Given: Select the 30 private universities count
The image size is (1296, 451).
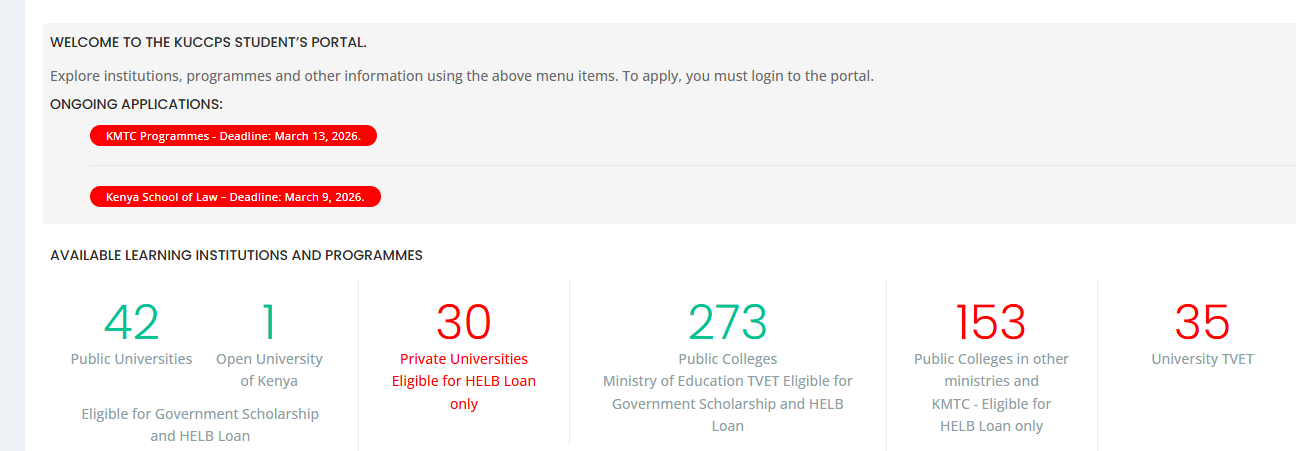Looking at the screenshot, I should (x=464, y=322).
